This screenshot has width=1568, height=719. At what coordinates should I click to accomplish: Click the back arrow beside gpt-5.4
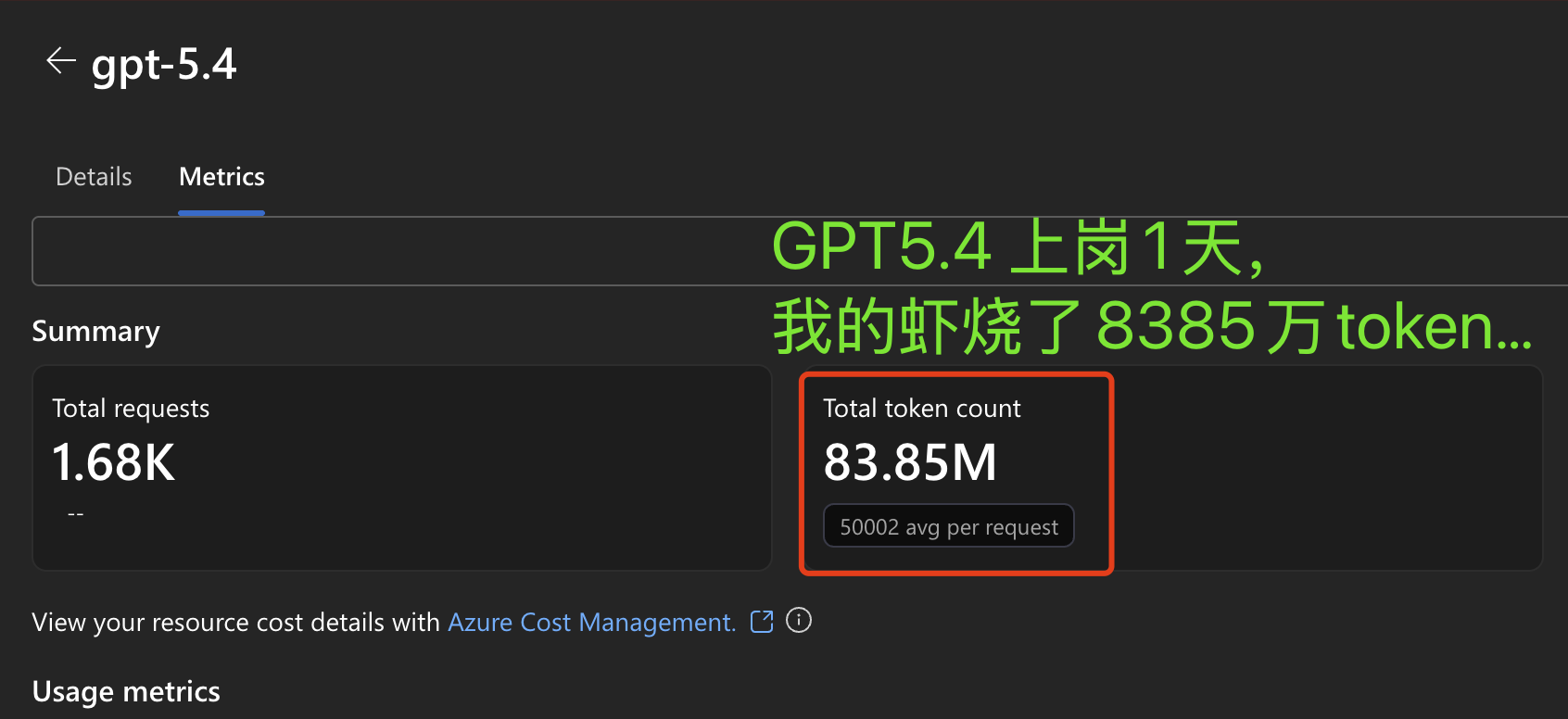[x=61, y=61]
